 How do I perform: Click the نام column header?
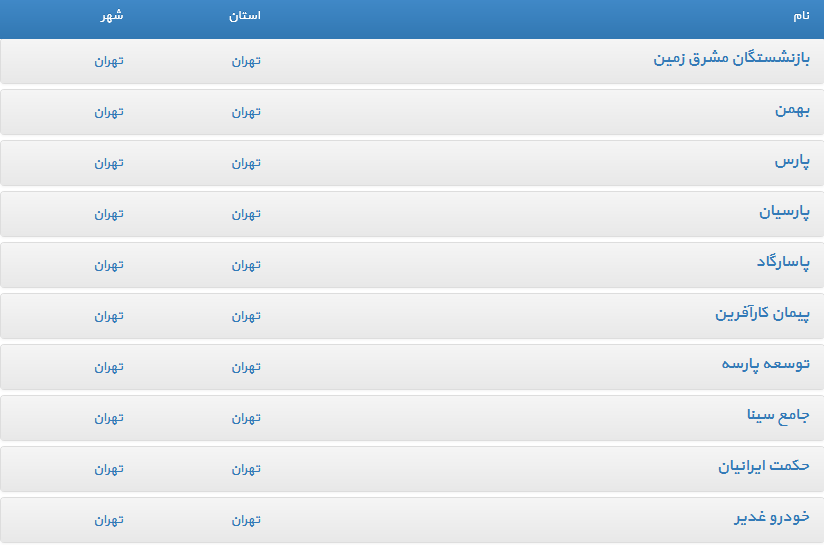click(801, 17)
